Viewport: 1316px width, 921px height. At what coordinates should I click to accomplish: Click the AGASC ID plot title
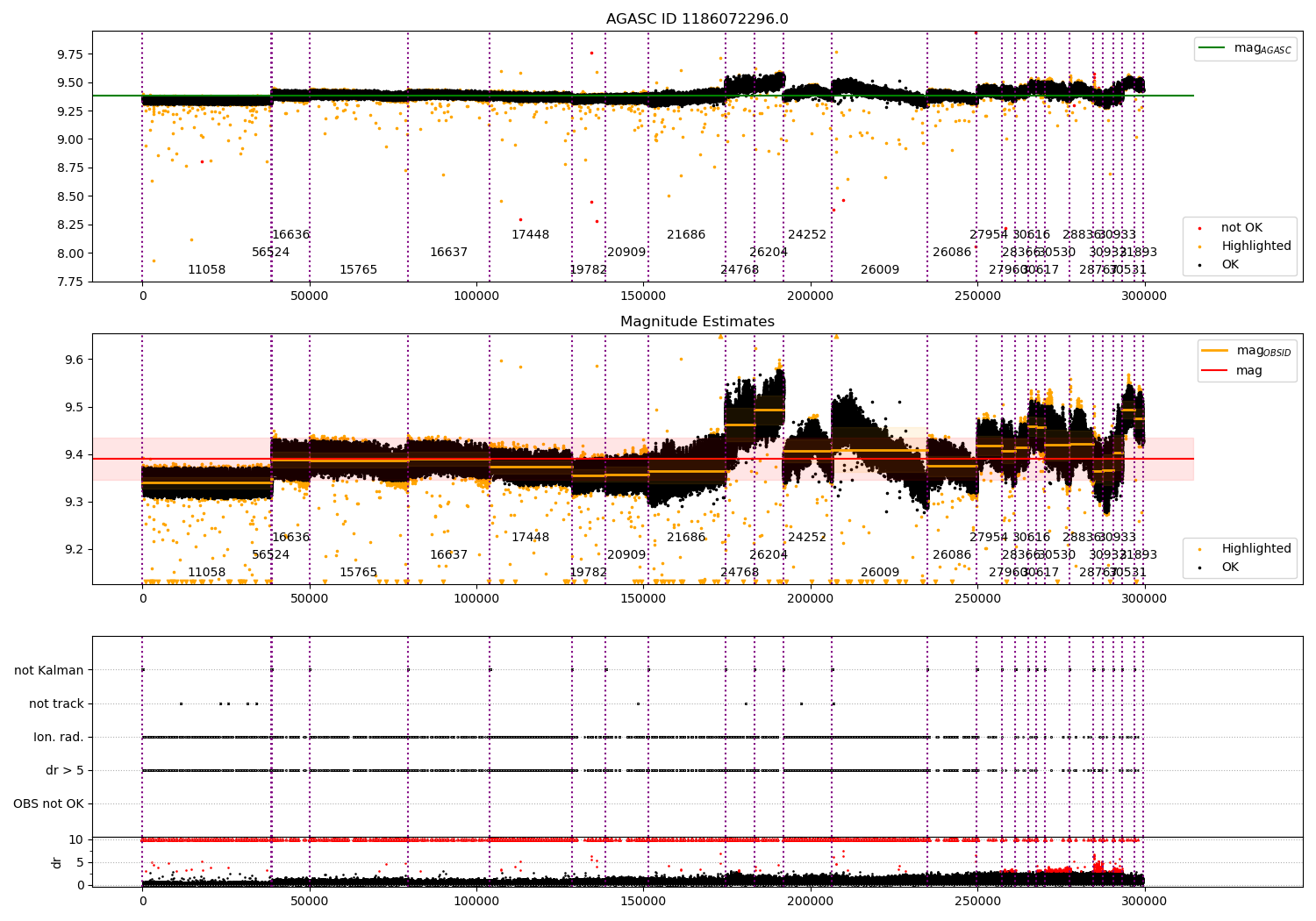coord(697,19)
